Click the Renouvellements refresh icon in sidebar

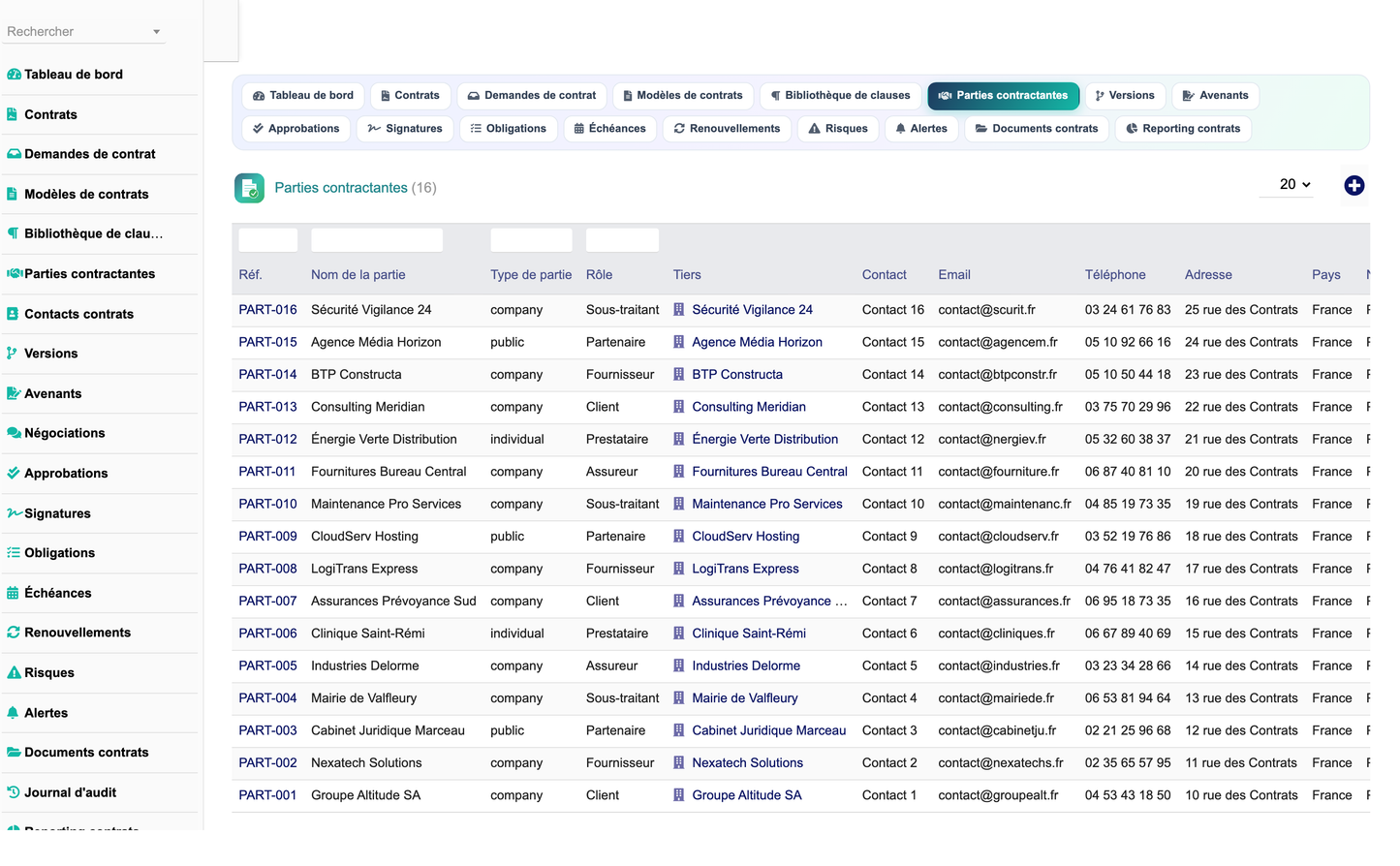14,633
